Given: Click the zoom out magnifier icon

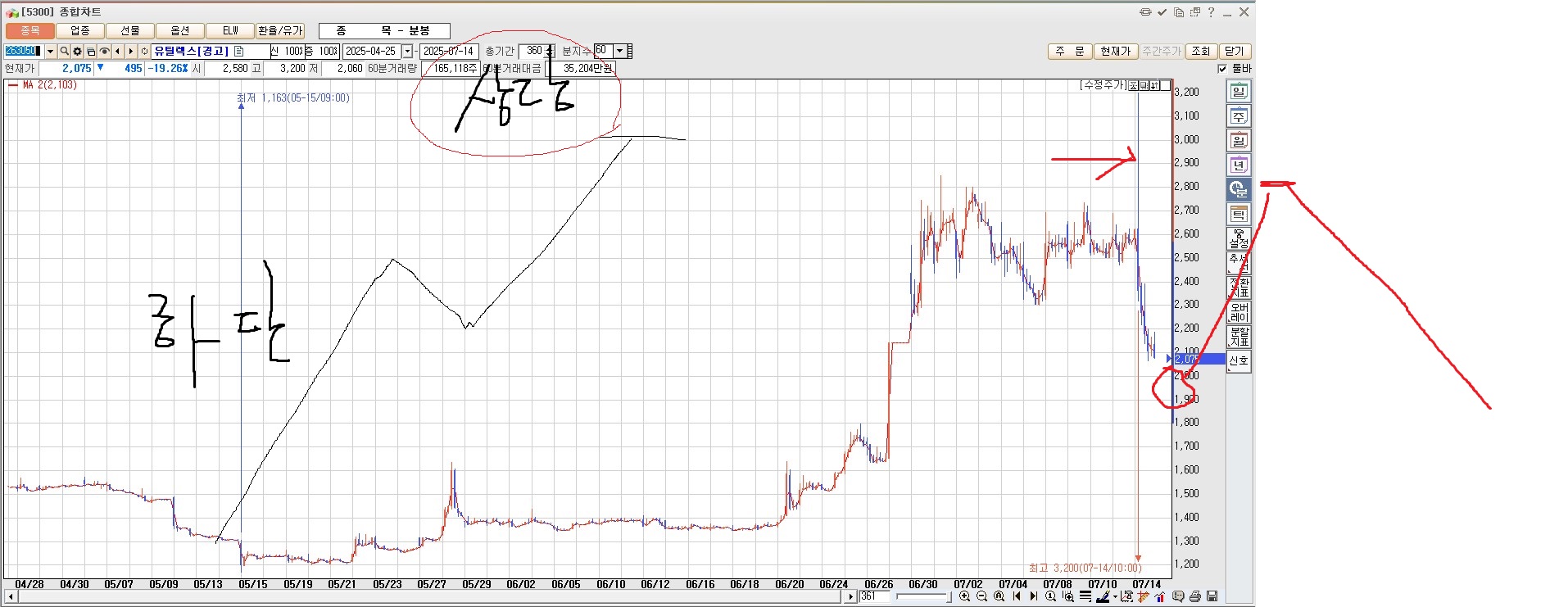Looking at the screenshot, I should click(981, 596).
